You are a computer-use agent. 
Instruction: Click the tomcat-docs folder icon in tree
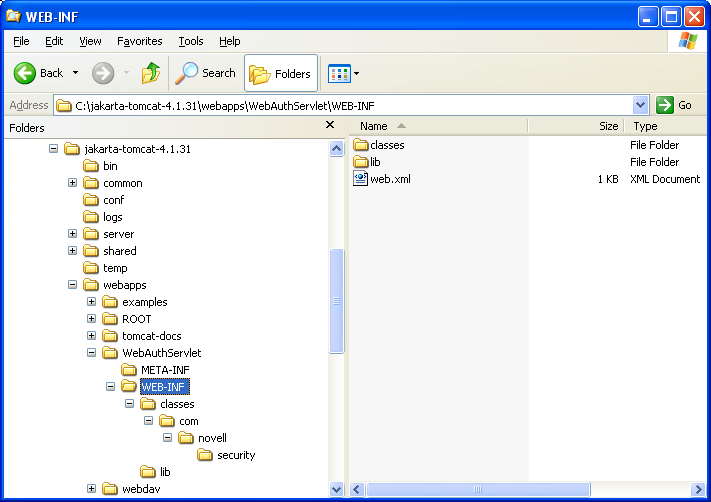pyautogui.click(x=110, y=336)
